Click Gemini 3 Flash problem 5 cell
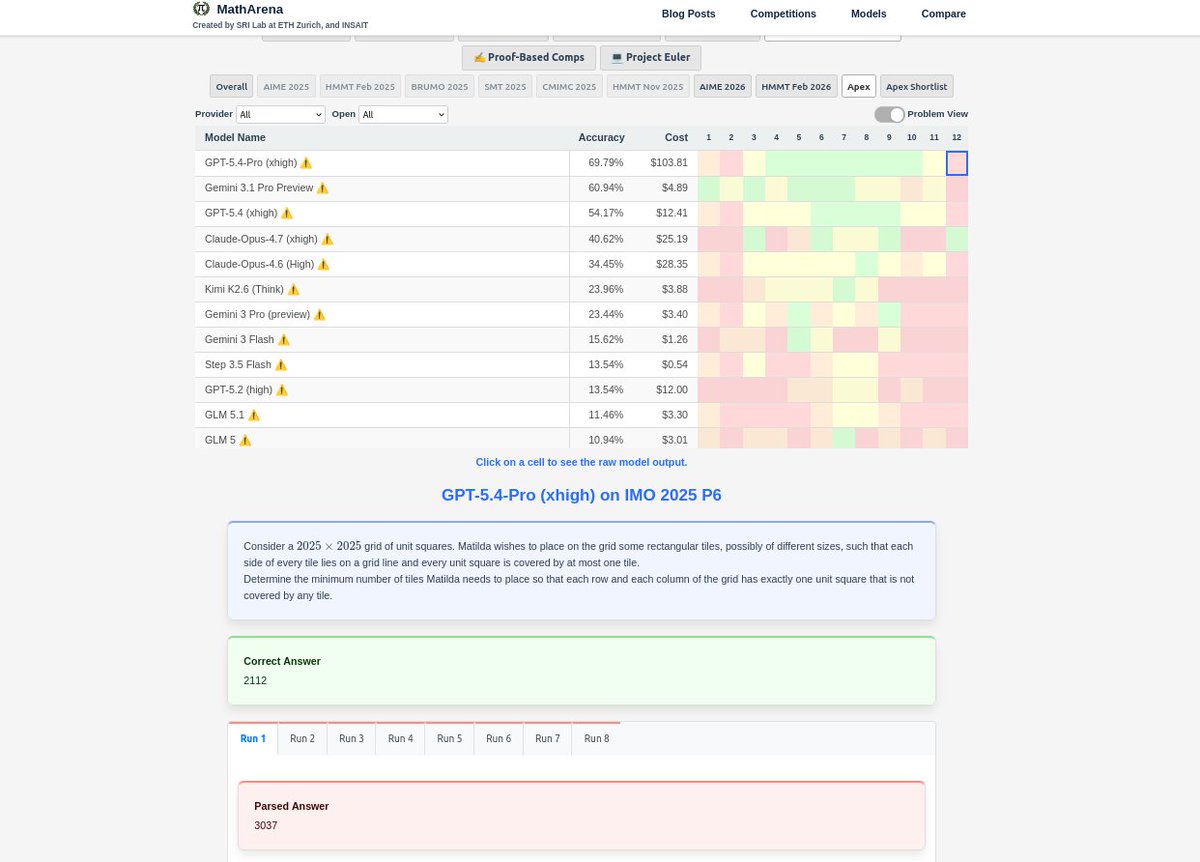The image size is (1200, 862). pos(799,340)
